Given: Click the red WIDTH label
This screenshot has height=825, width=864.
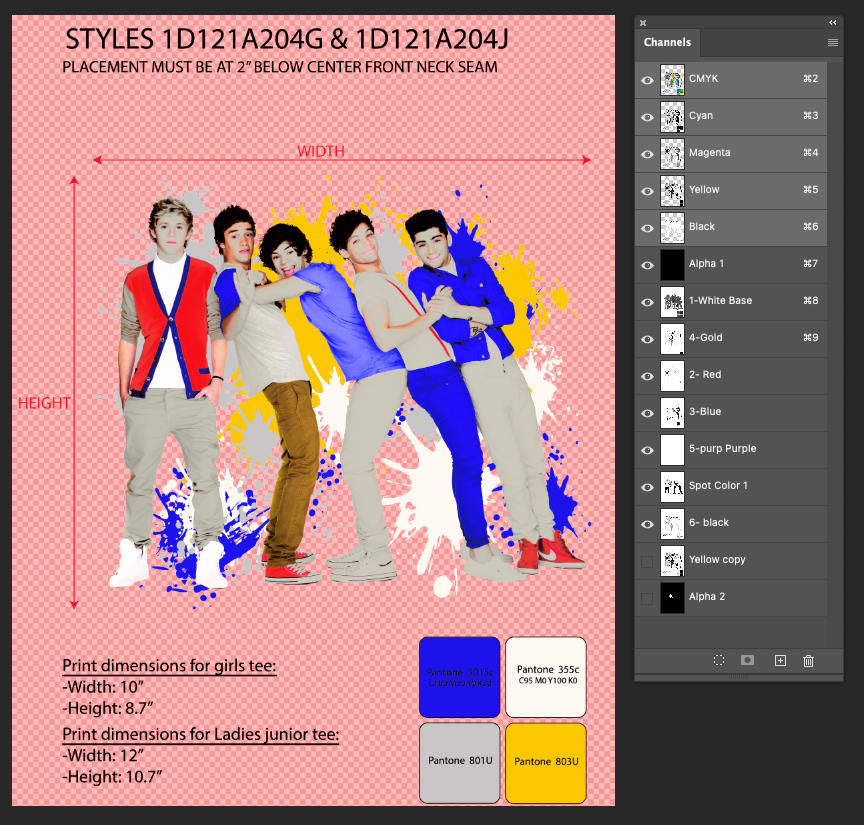Looking at the screenshot, I should point(321,151).
